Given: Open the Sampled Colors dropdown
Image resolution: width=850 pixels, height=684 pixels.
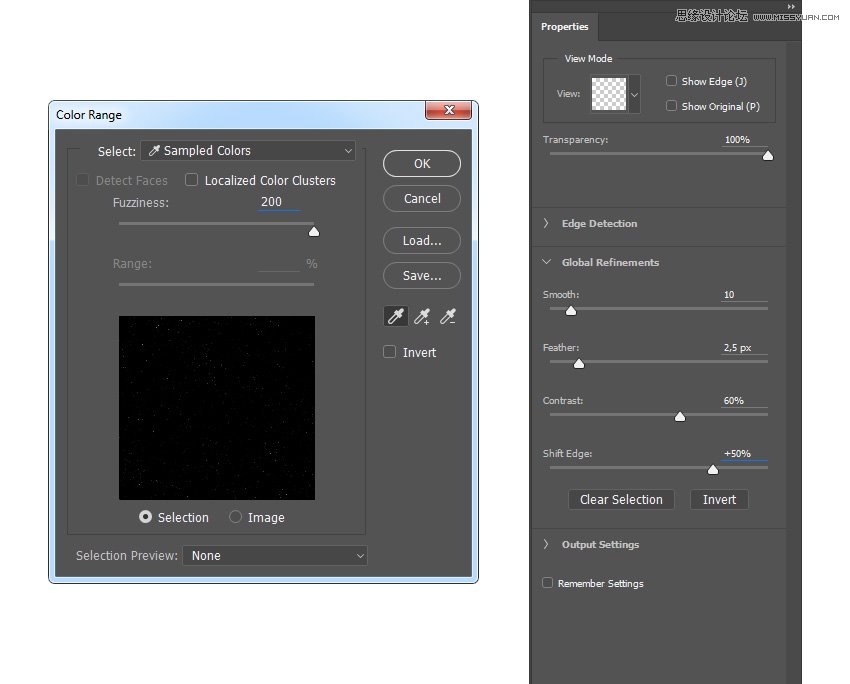Looking at the screenshot, I should [x=247, y=150].
